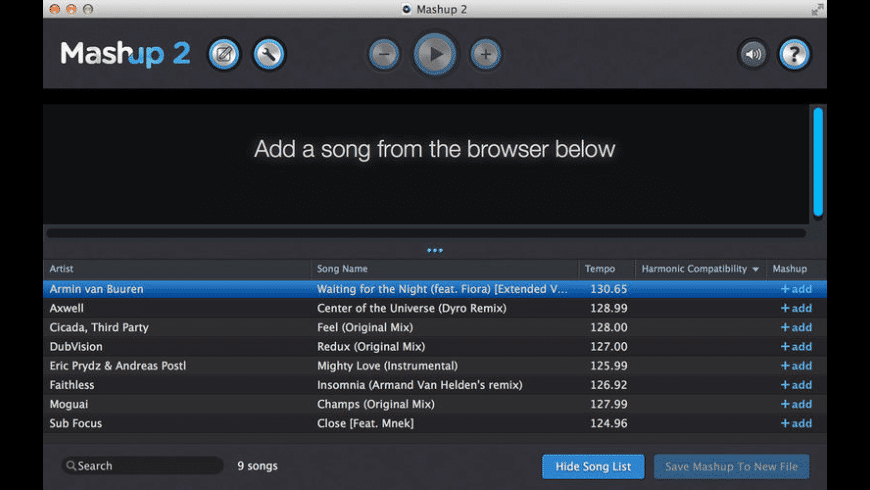Image resolution: width=870 pixels, height=490 pixels.
Task: Click the three-dot divider handle
Action: coord(435,250)
